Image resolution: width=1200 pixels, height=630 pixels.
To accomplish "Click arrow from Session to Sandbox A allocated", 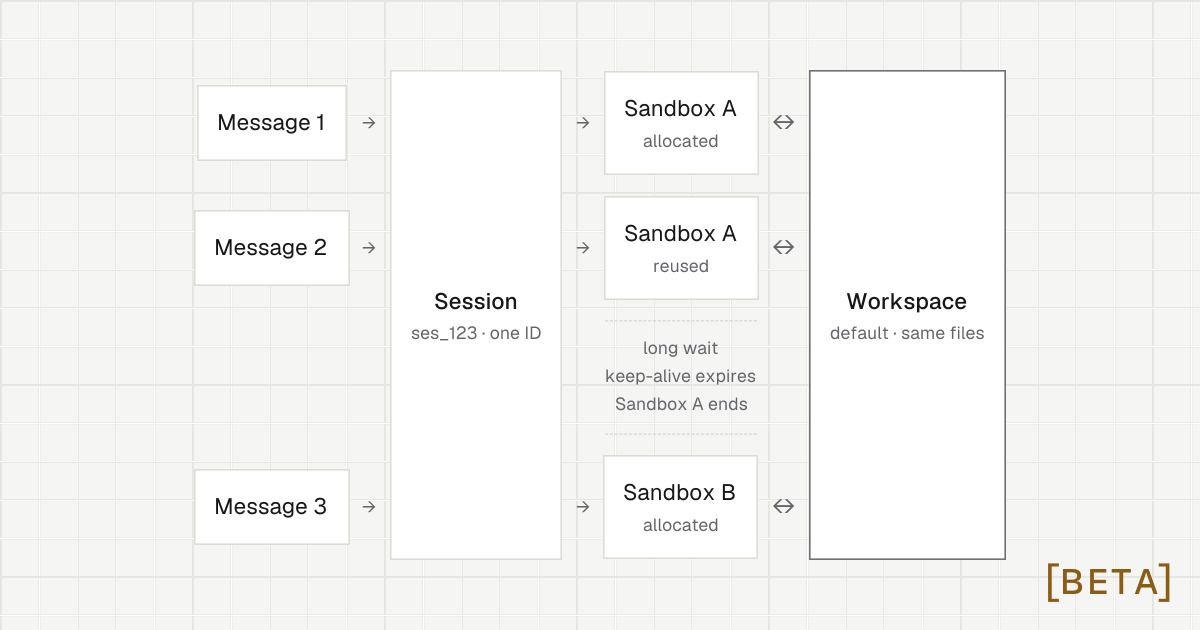I will 583,123.
